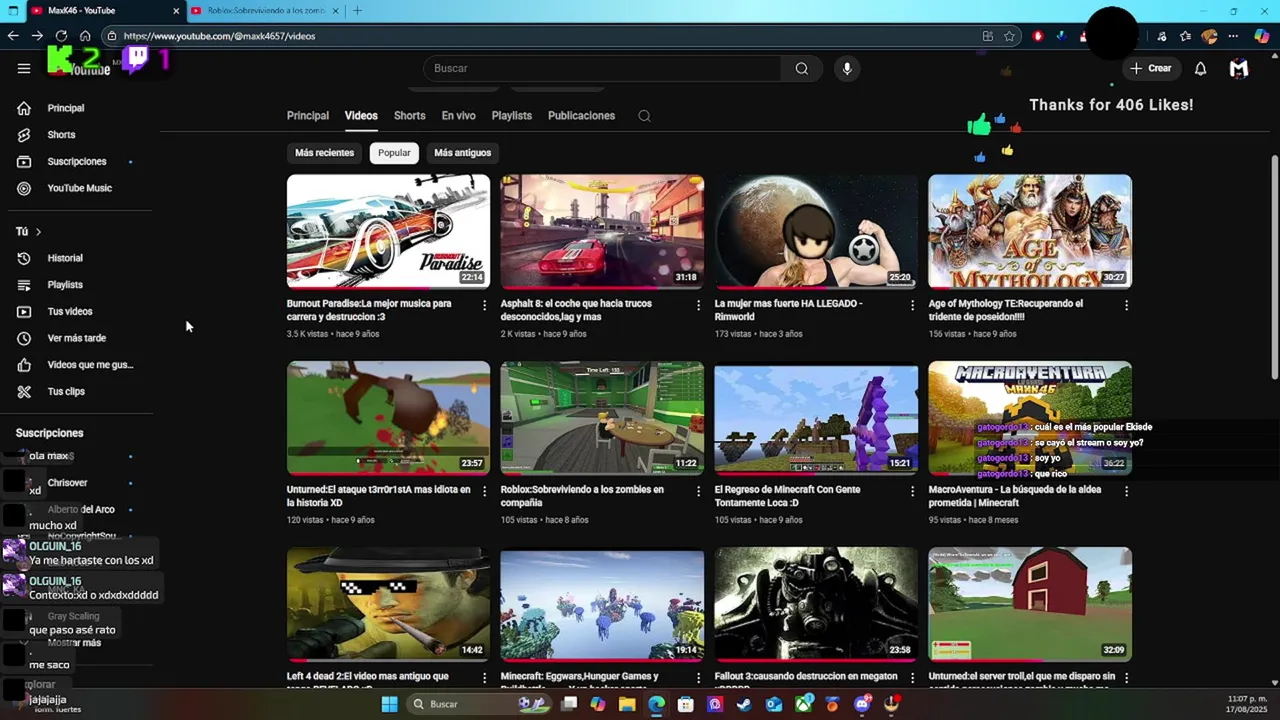Open options for Asphalt 8 video
Viewport: 1280px width, 720px height.
click(x=699, y=305)
